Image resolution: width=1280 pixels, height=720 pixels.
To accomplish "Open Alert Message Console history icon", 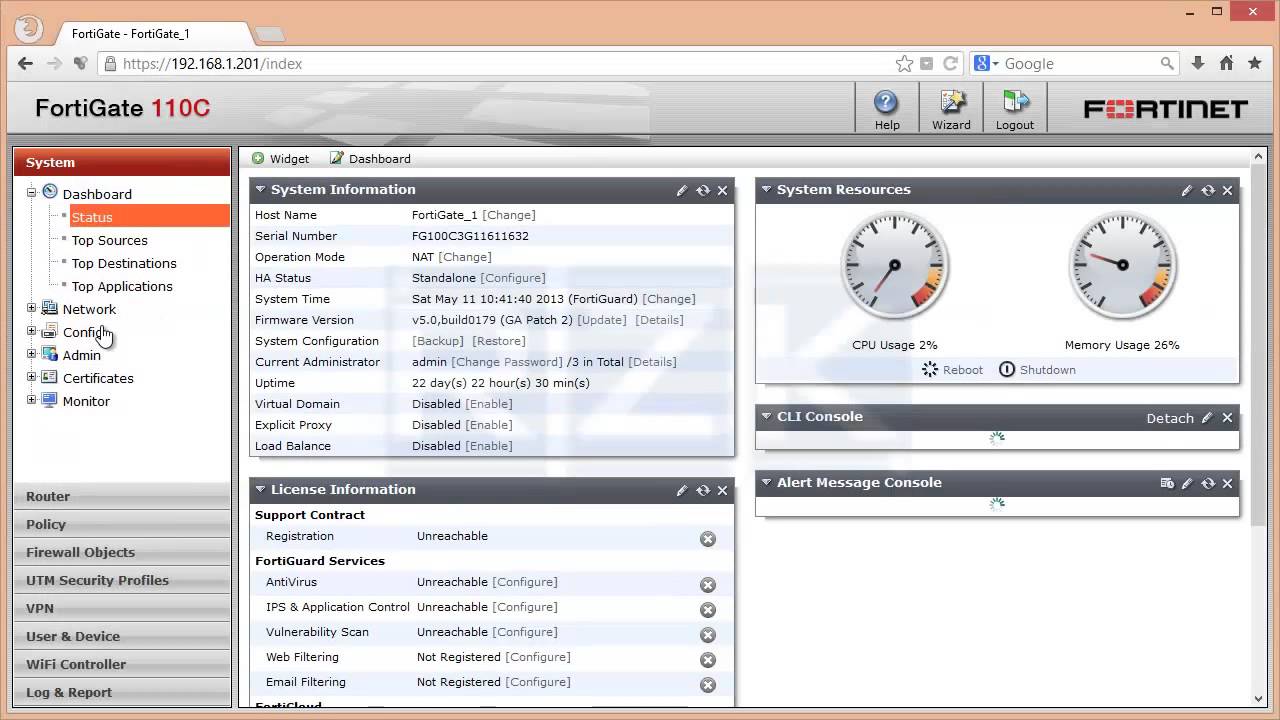I will pos(1167,483).
